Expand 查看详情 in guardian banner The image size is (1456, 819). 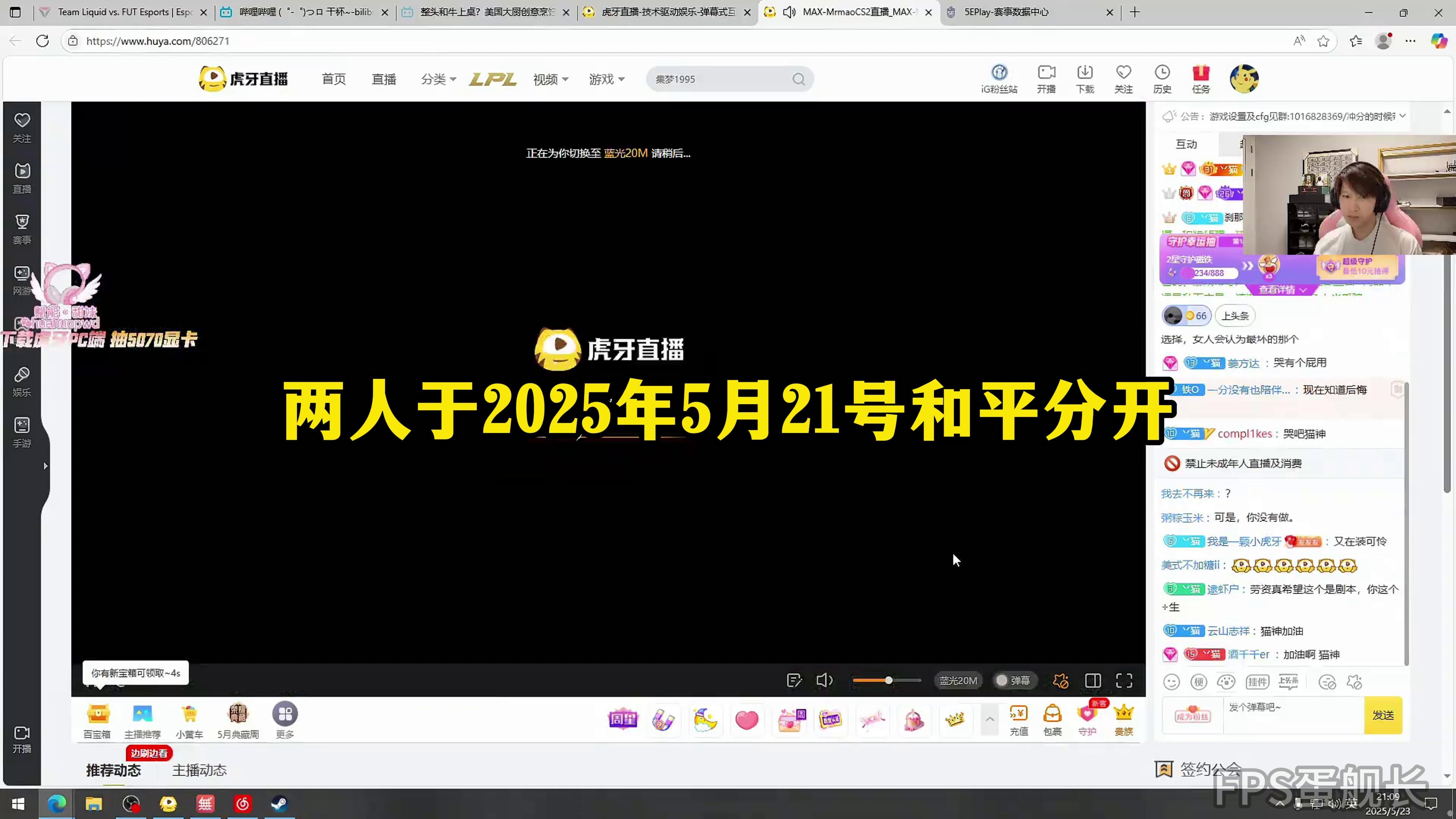pos(1282,289)
